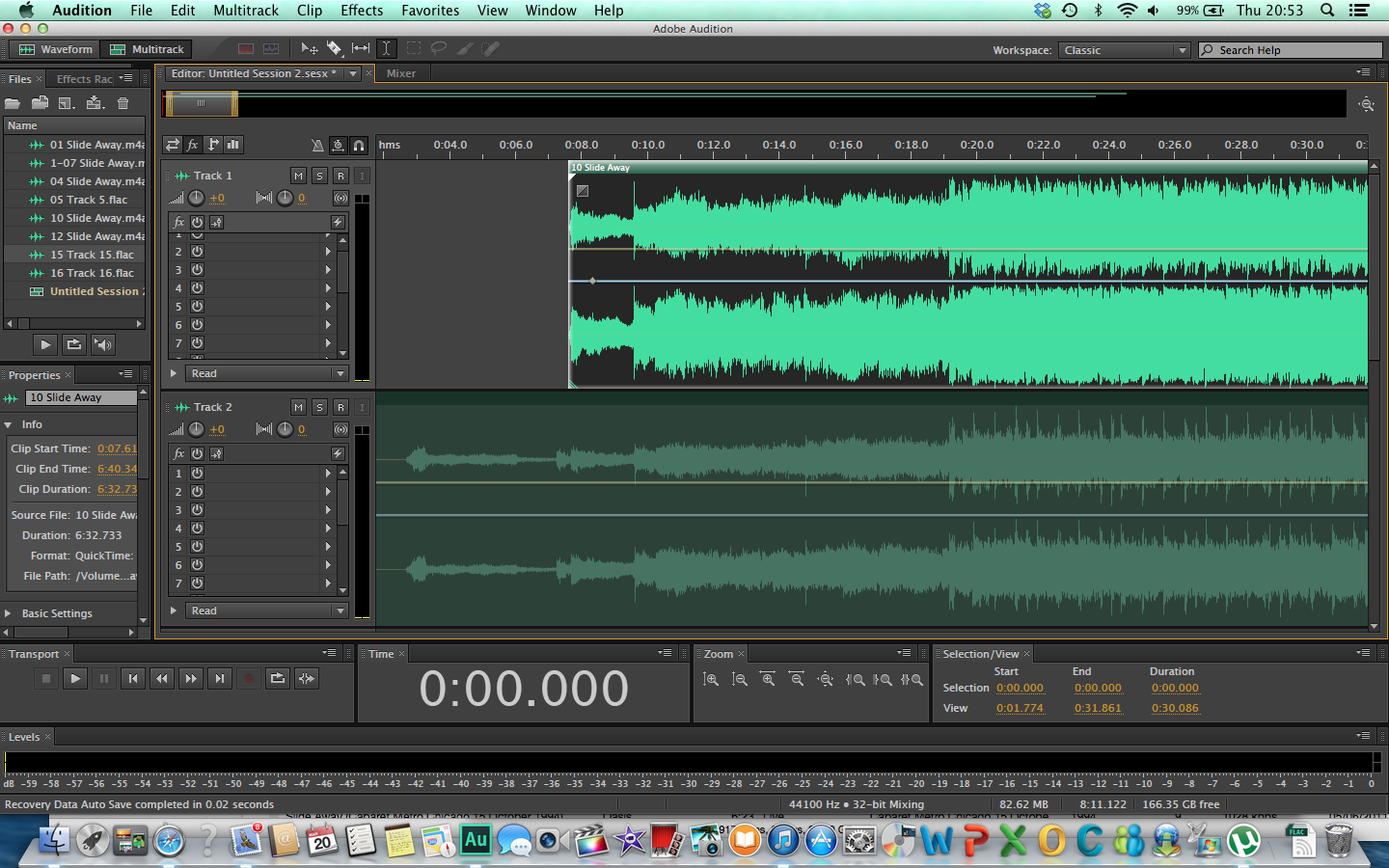Show the EQ track view

[x=233, y=145]
